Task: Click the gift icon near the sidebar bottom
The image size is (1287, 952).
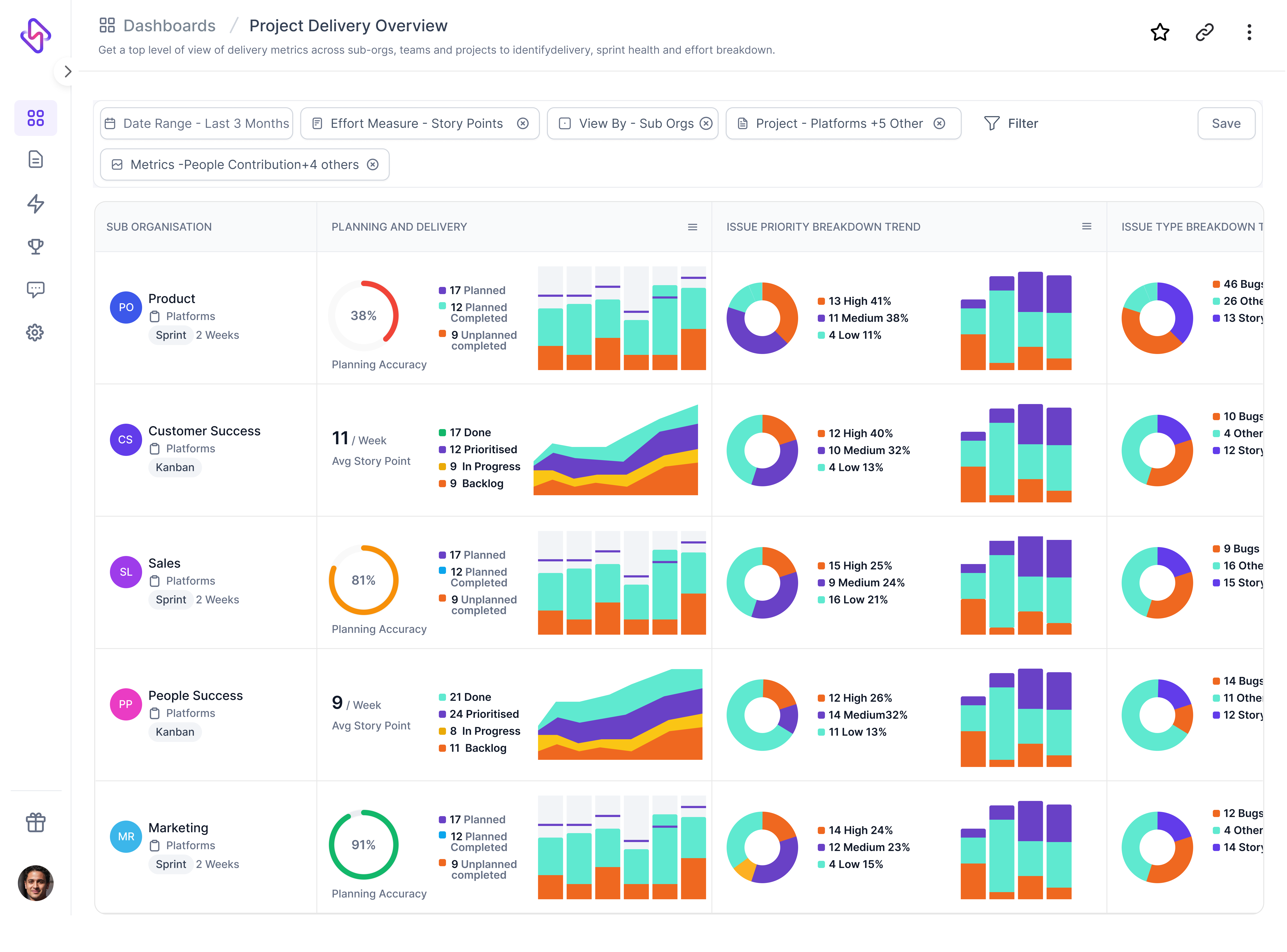Action: (x=36, y=822)
